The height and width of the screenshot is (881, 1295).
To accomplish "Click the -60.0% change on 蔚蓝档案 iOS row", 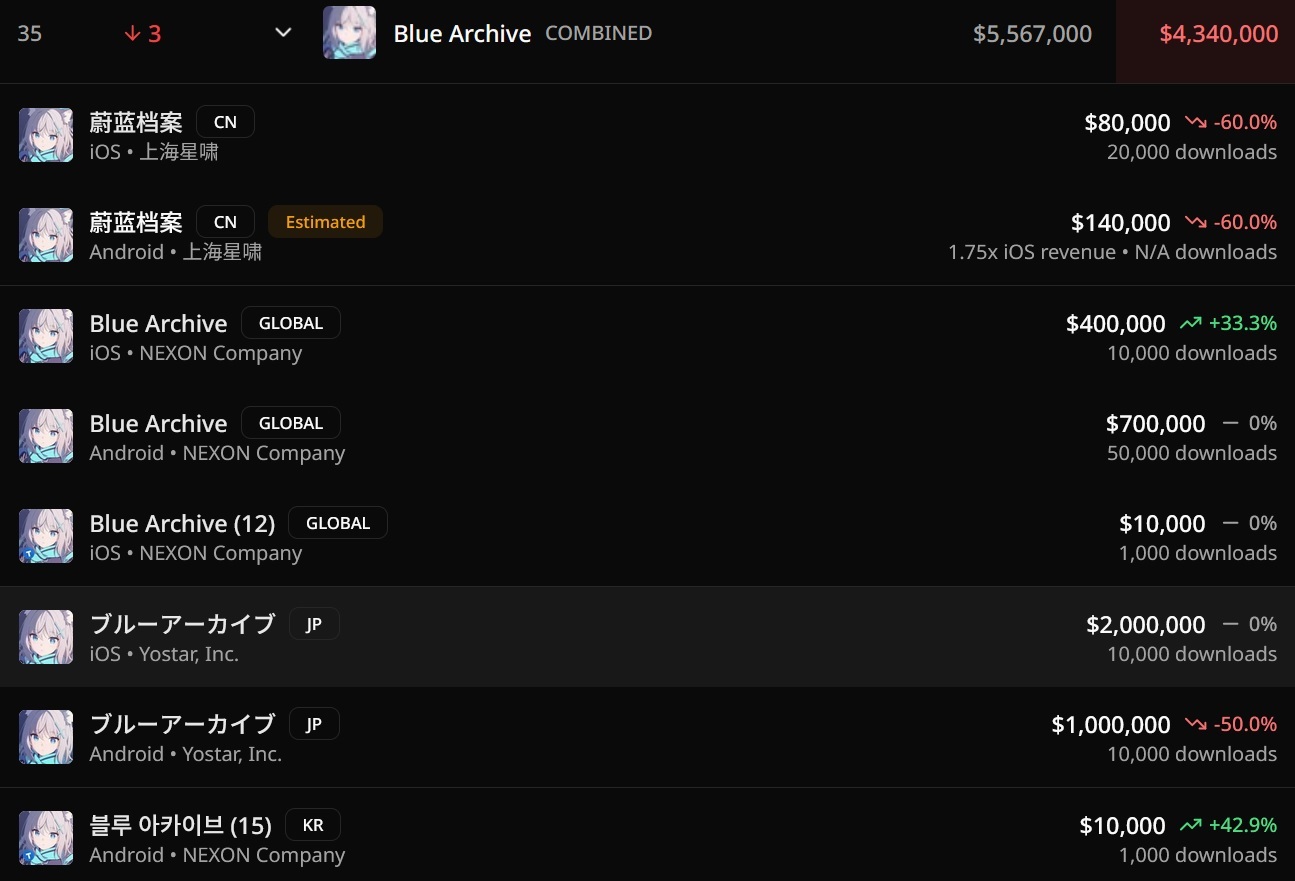I will pos(1245,122).
